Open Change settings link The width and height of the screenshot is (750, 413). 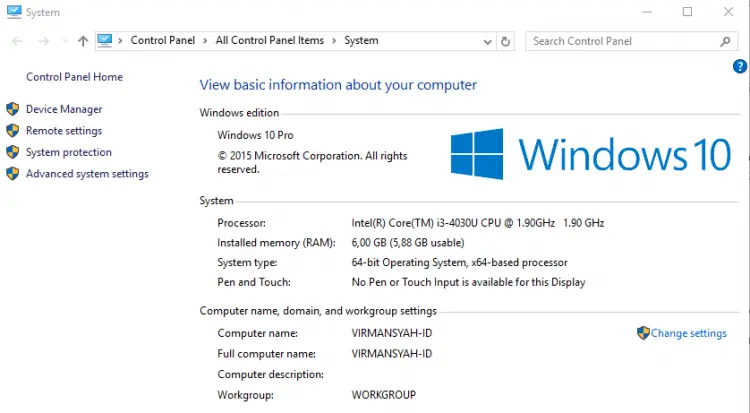pyautogui.click(x=688, y=333)
